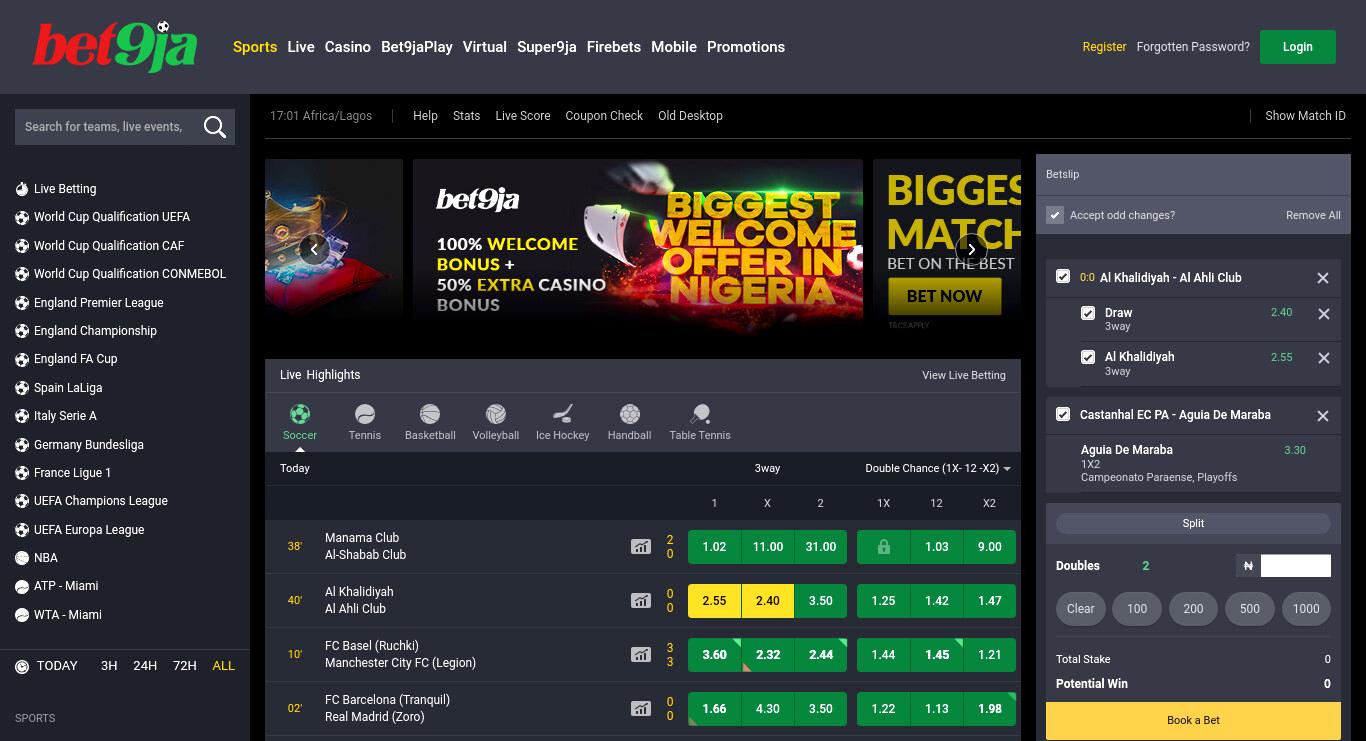Select the Table Tennis sport icon
The height and width of the screenshot is (741, 1366).
coord(700,422)
